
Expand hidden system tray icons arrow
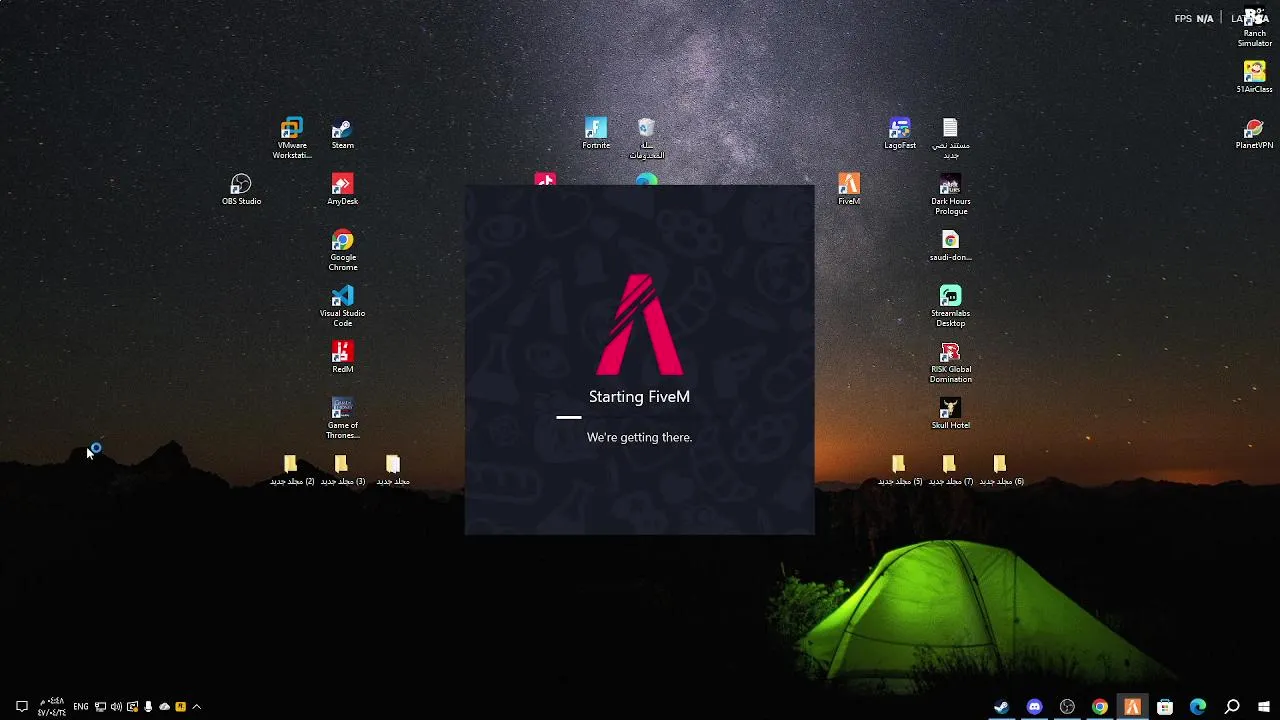coord(196,707)
